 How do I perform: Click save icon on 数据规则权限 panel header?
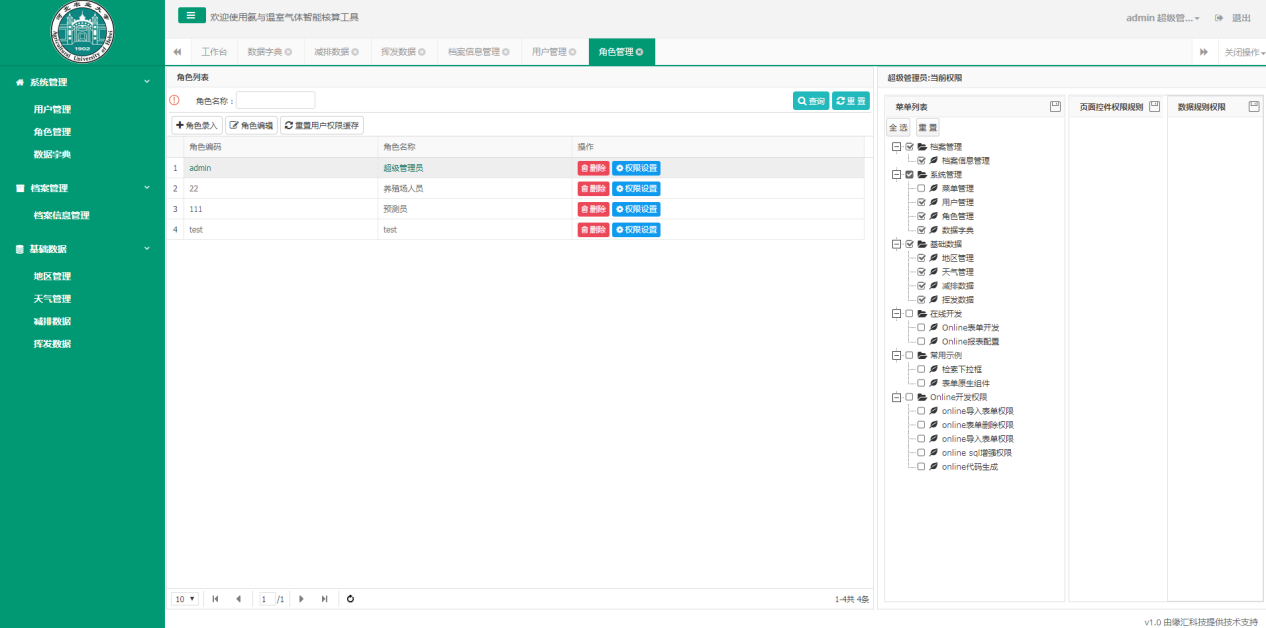point(1253,106)
